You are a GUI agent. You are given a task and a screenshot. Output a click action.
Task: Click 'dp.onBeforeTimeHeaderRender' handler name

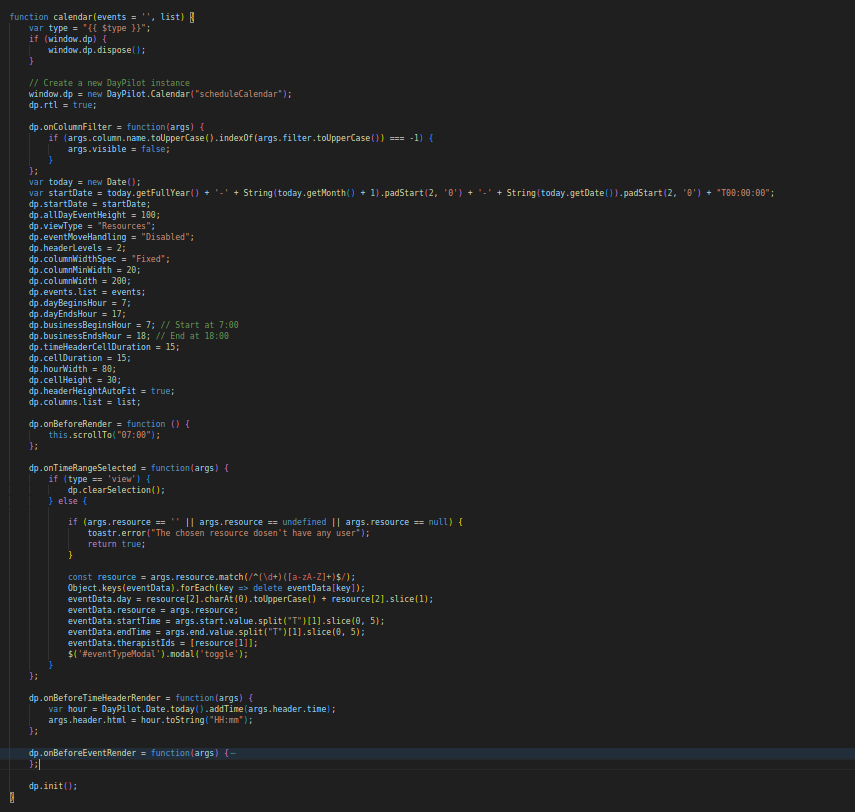[94, 698]
